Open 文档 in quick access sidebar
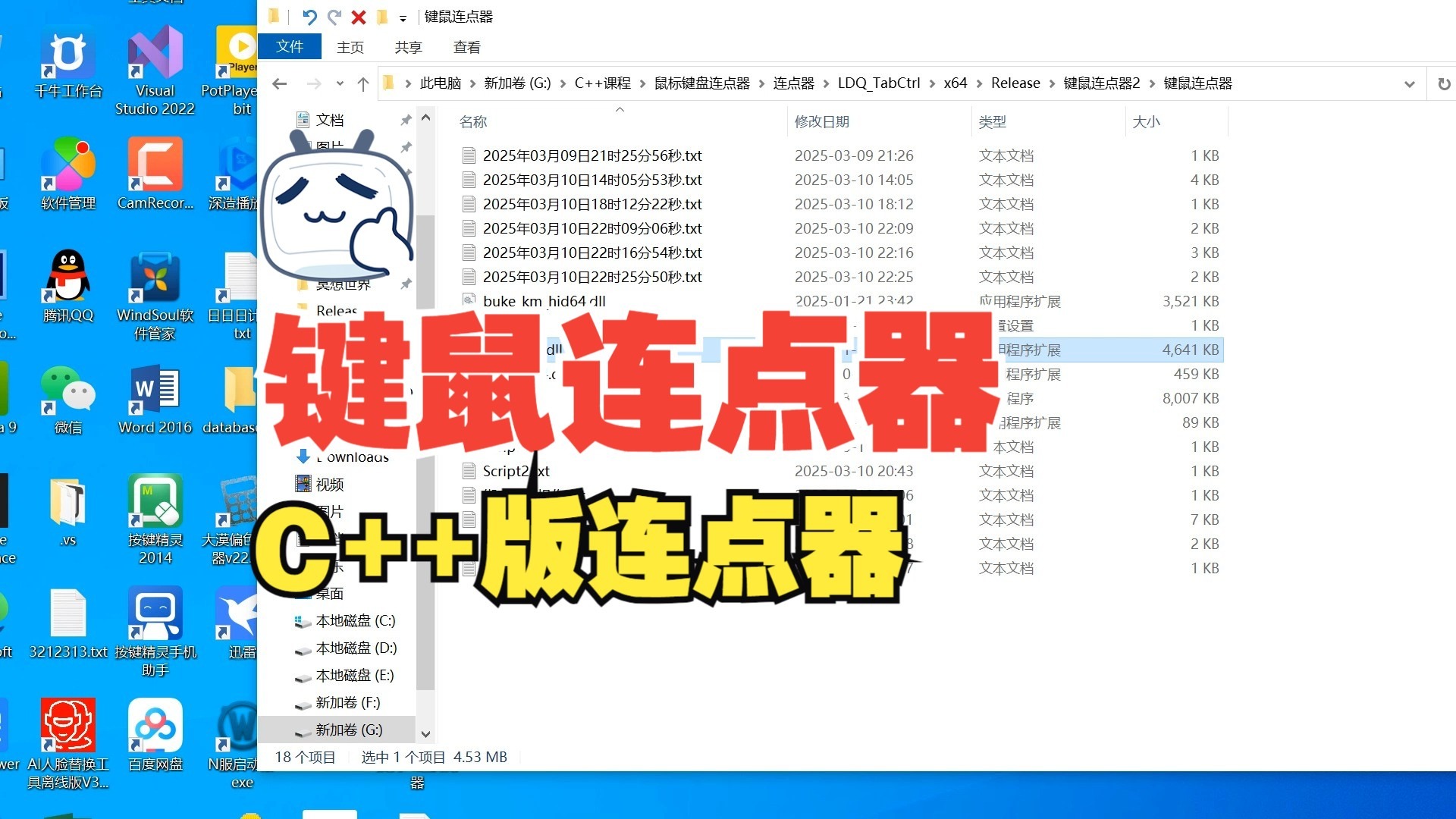Image resolution: width=1456 pixels, height=819 pixels. coord(329,120)
